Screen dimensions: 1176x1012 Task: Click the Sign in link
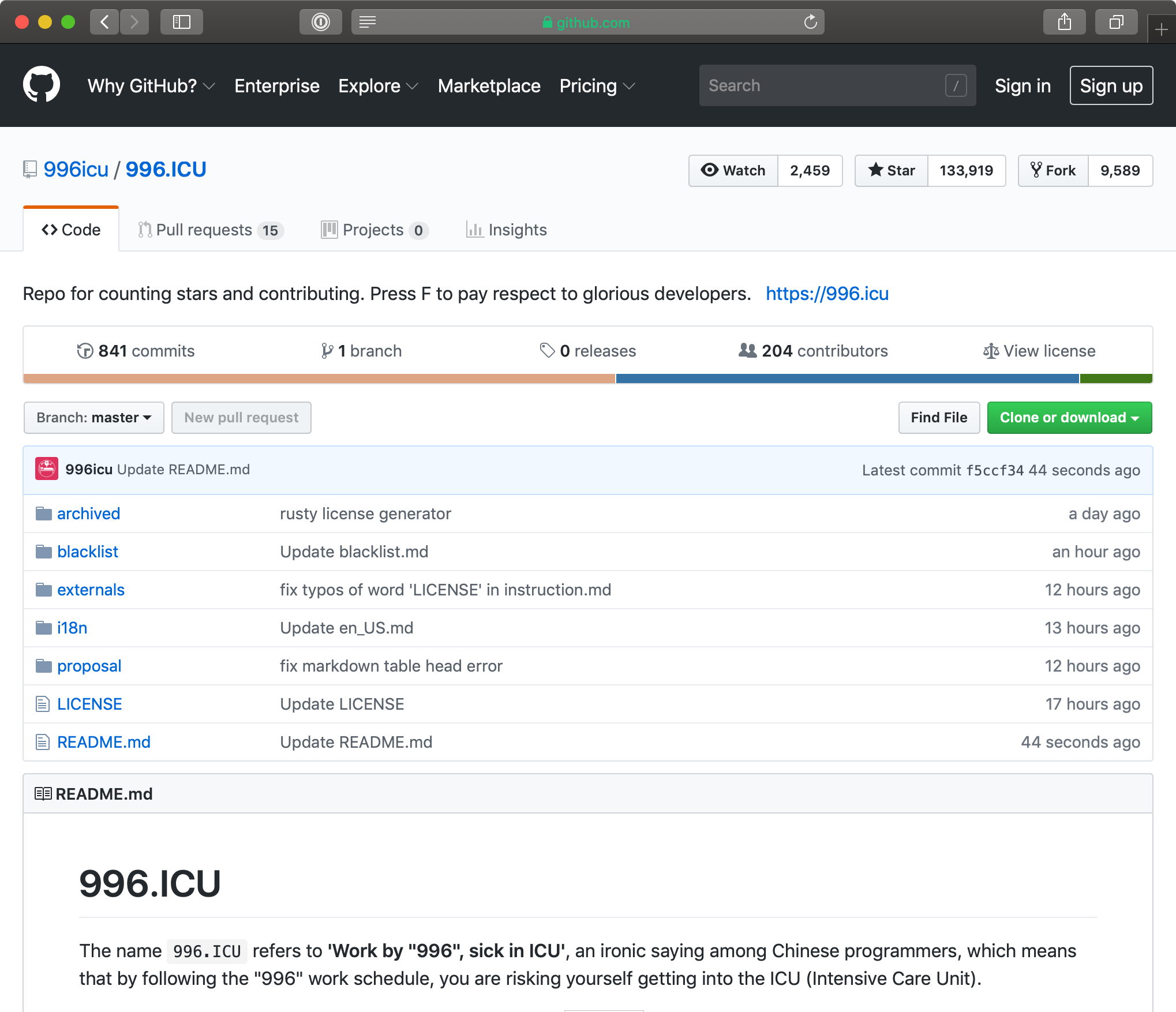point(1023,86)
